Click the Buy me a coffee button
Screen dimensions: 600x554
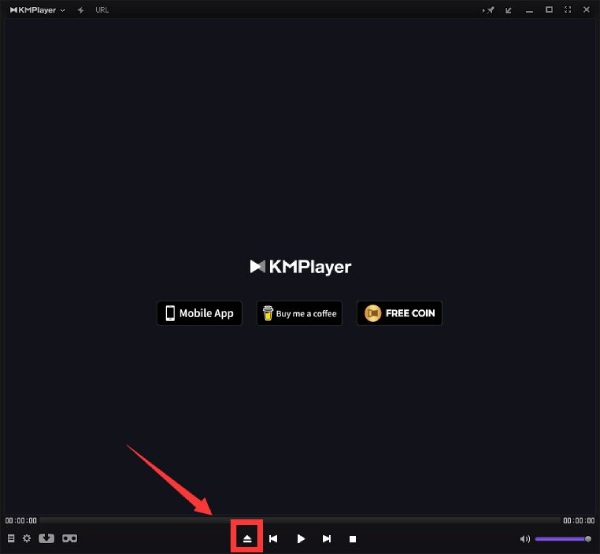point(299,313)
